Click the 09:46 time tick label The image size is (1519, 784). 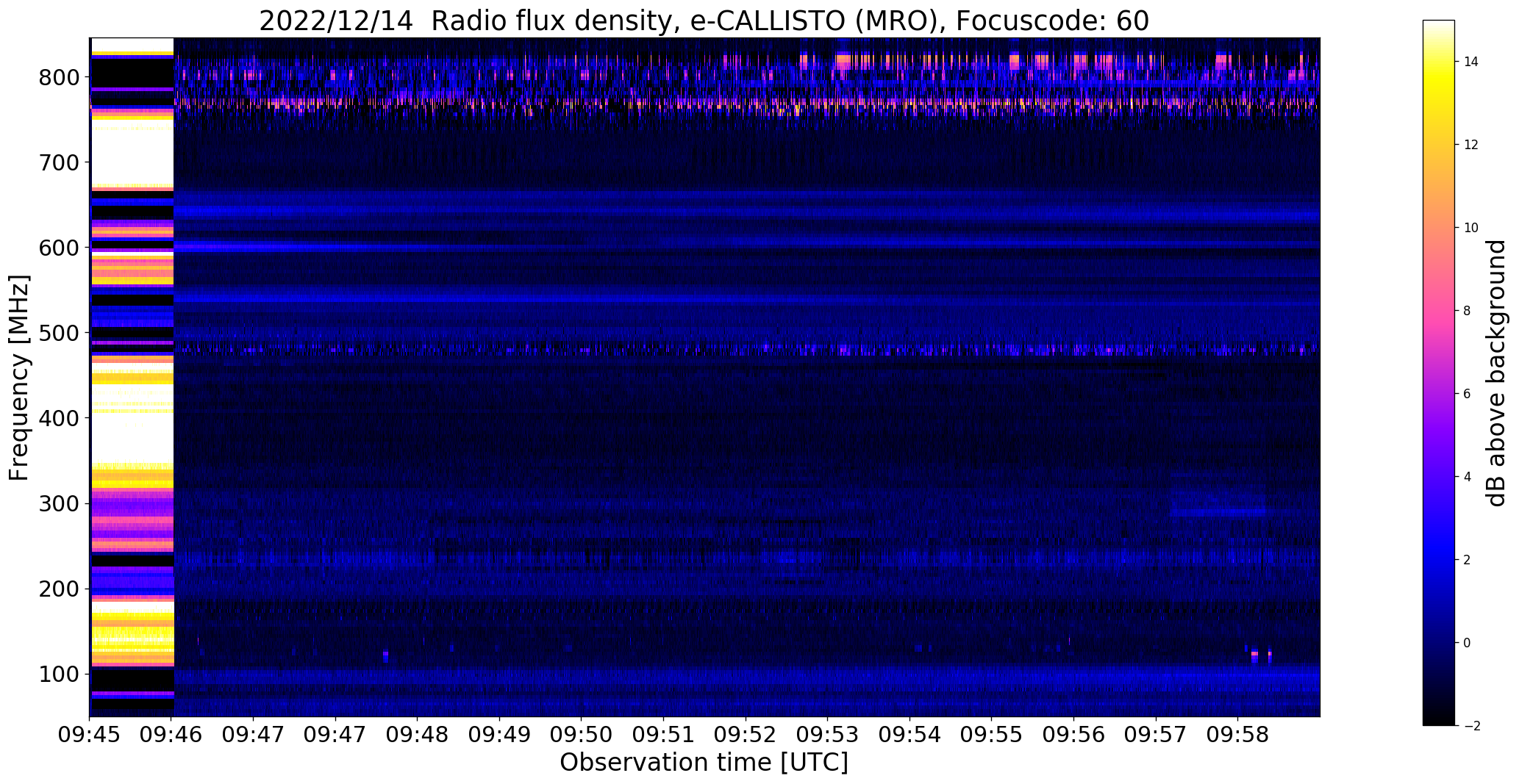point(171,735)
